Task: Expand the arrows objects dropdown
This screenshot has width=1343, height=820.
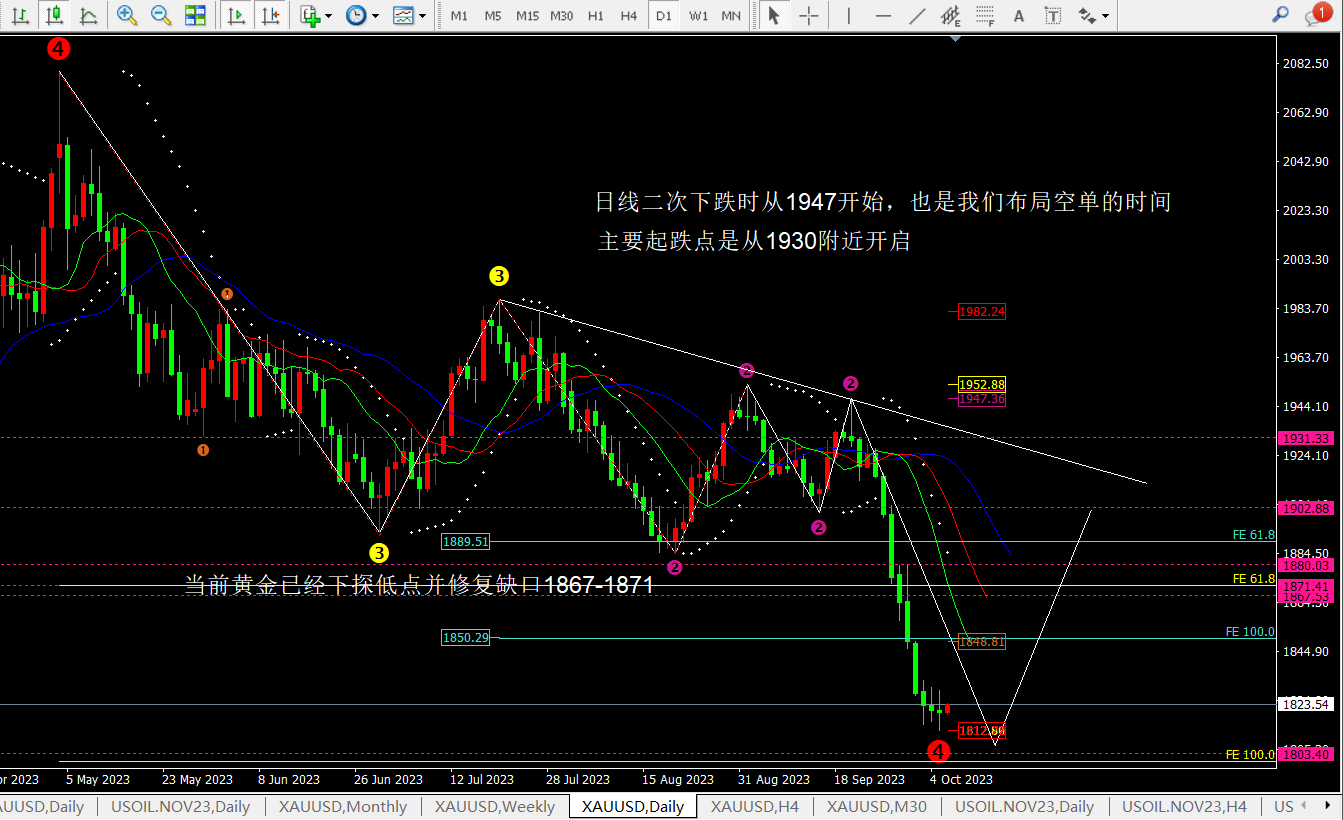Action: click(1107, 15)
